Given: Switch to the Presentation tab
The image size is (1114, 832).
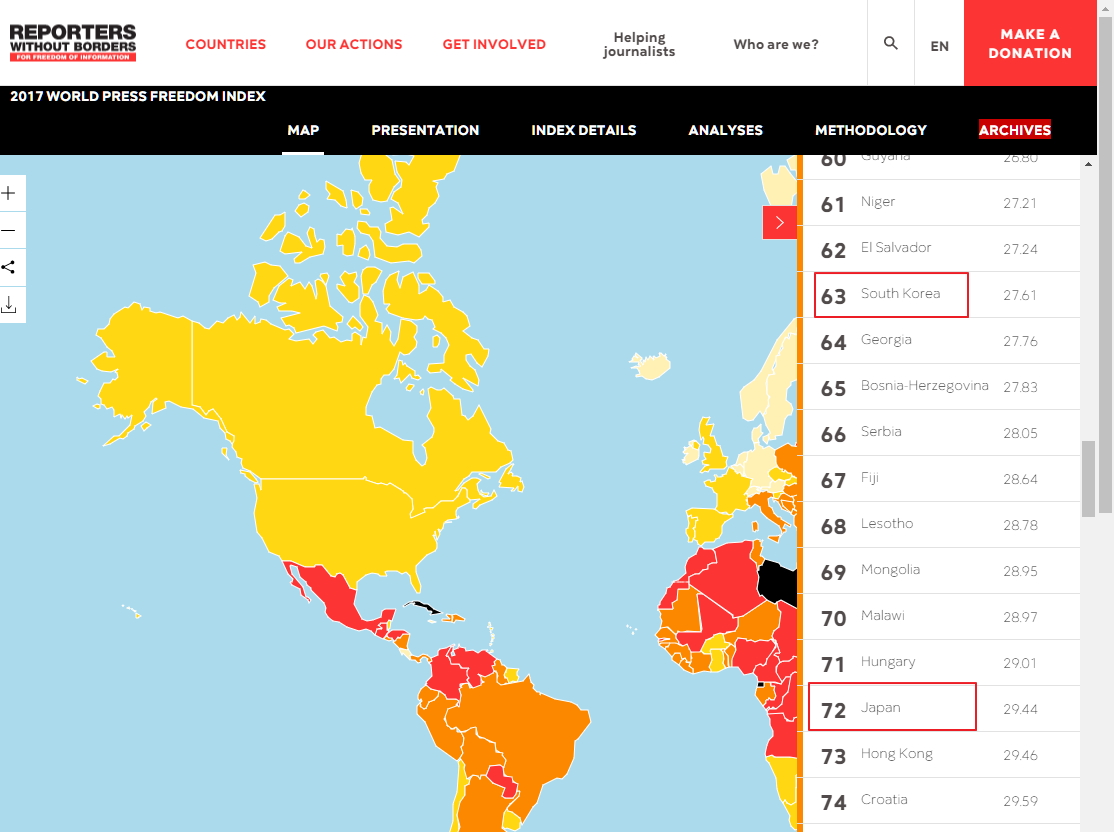Looking at the screenshot, I should 425,130.
